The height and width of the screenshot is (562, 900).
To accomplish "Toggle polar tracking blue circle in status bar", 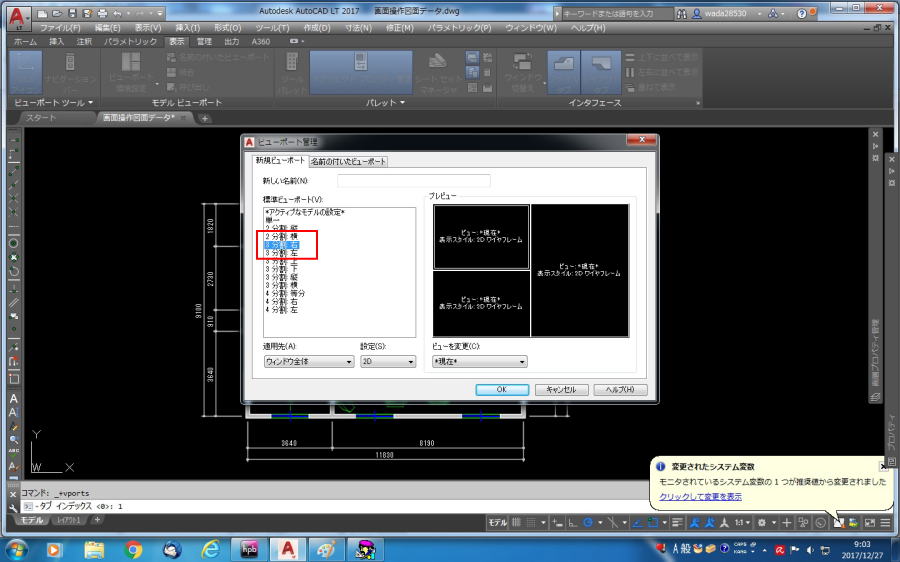I will [588, 522].
